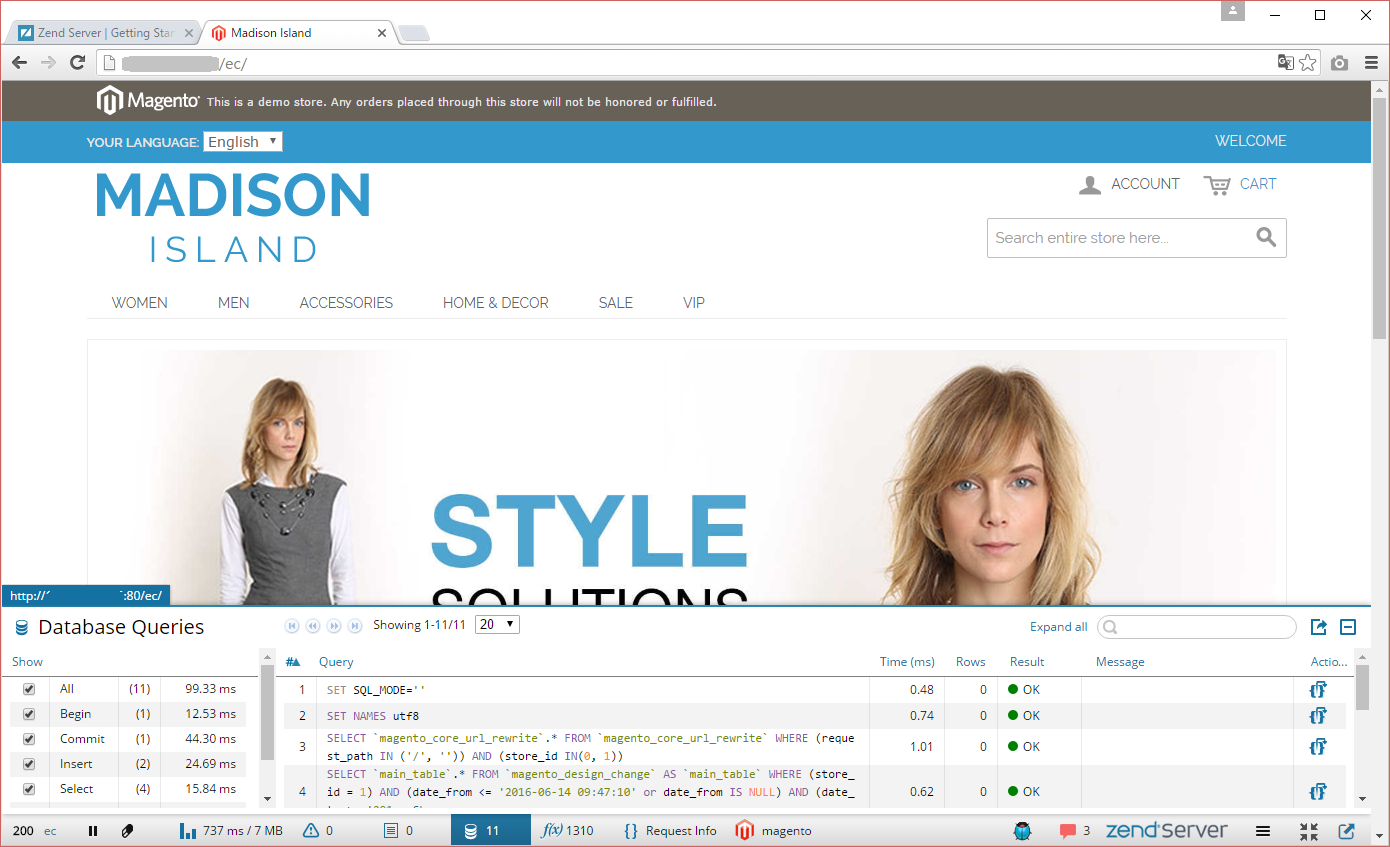This screenshot has width=1390, height=847.
Task: Click the shopping cart icon
Action: (x=1217, y=185)
